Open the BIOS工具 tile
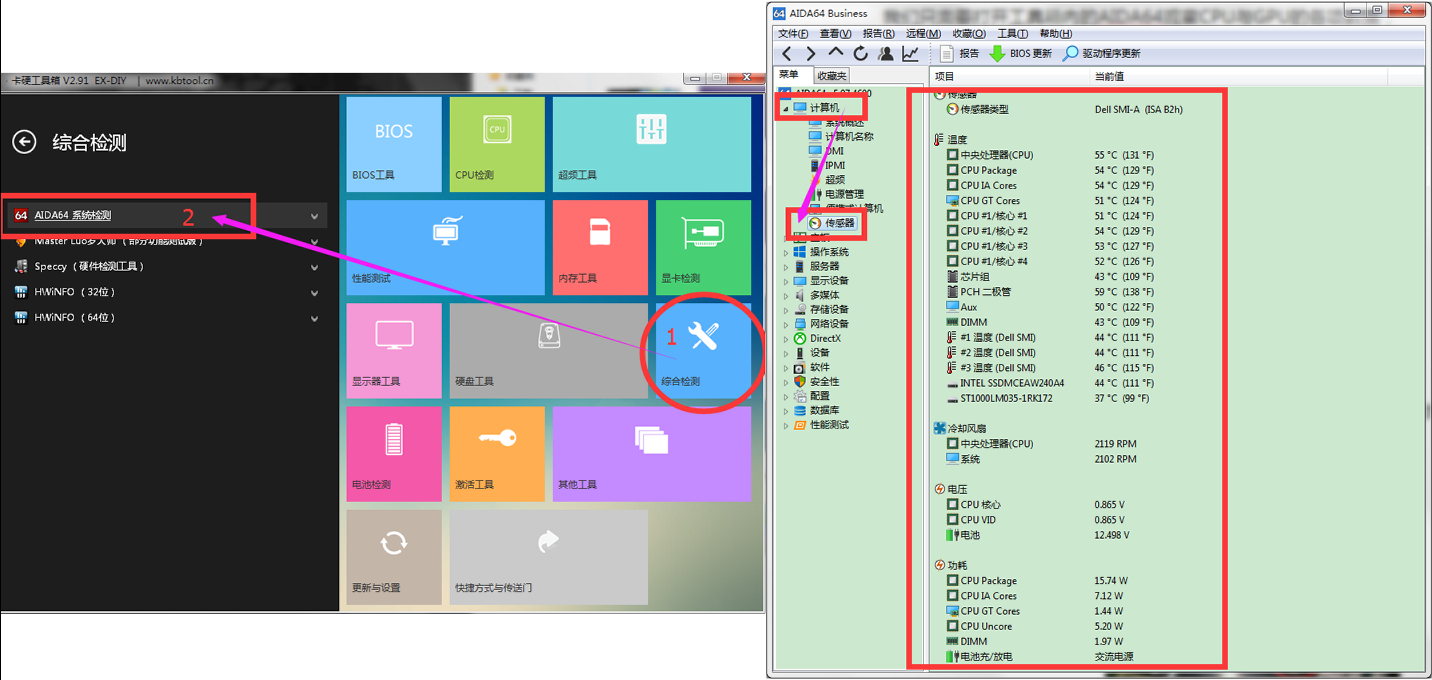 pyautogui.click(x=394, y=144)
